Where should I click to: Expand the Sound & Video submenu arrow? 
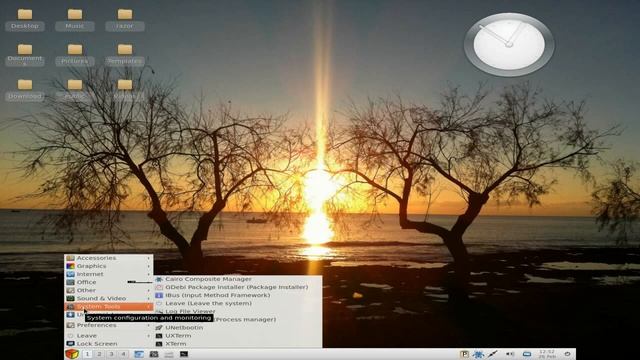pyautogui.click(x=149, y=299)
